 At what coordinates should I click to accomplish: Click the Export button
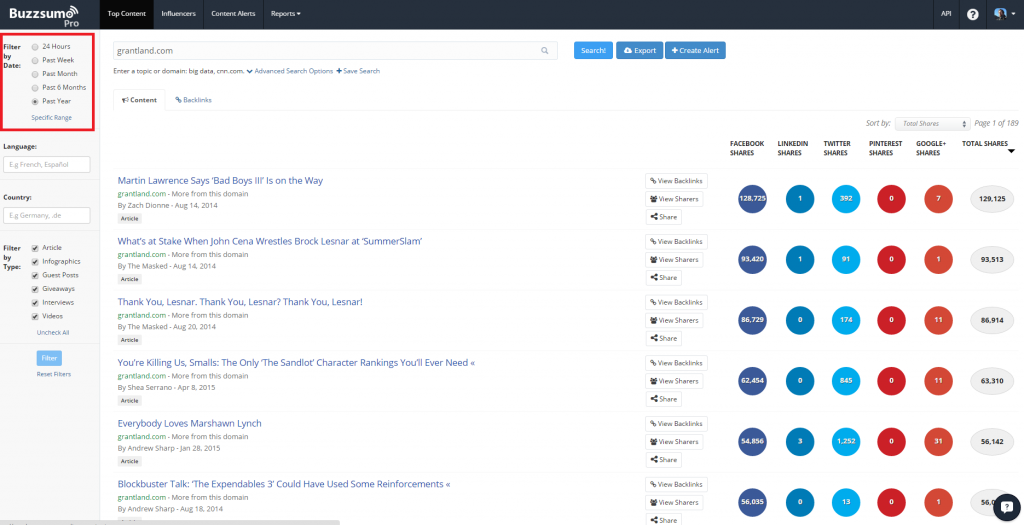coord(639,50)
